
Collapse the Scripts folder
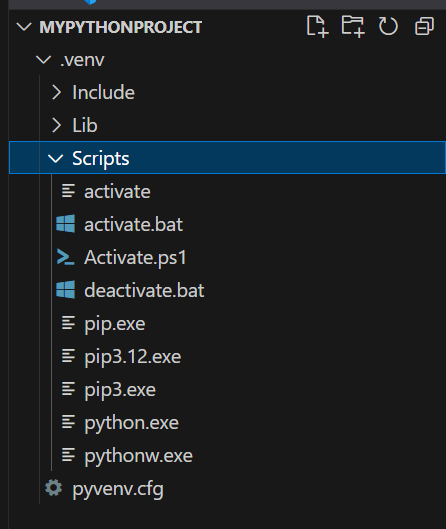click(56, 159)
